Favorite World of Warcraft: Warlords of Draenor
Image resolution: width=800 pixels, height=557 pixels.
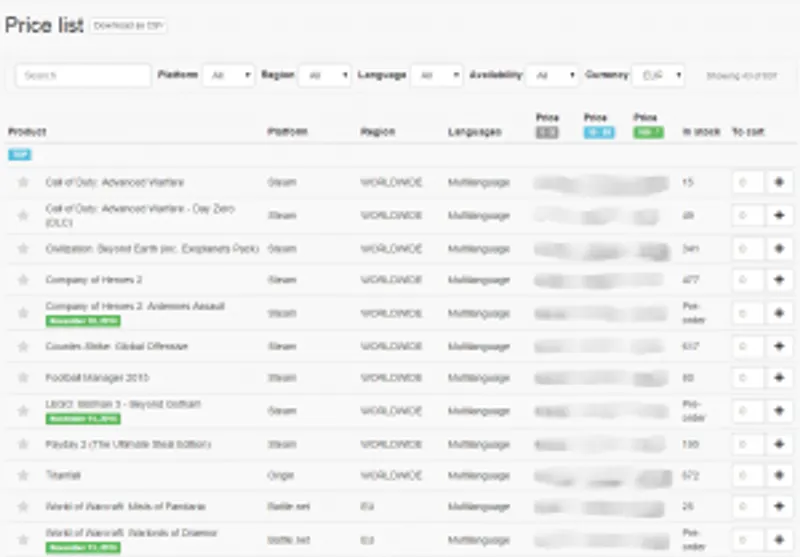coord(23,540)
